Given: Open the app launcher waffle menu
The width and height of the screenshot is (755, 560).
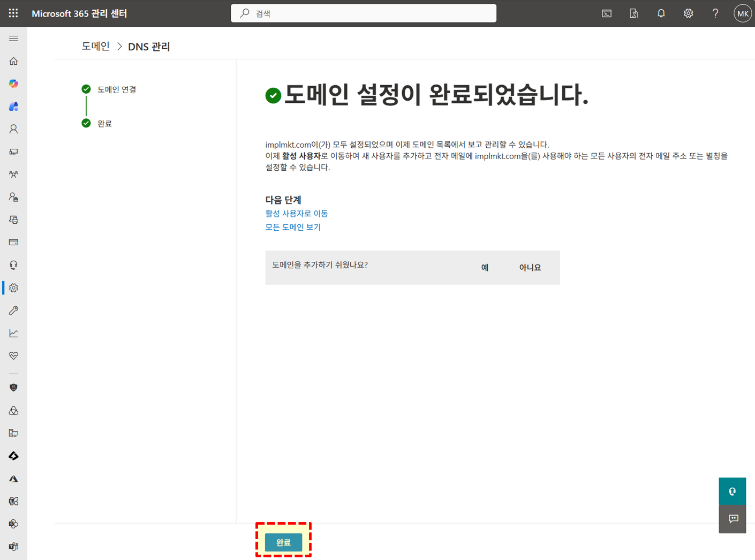Looking at the screenshot, I should [x=14, y=13].
